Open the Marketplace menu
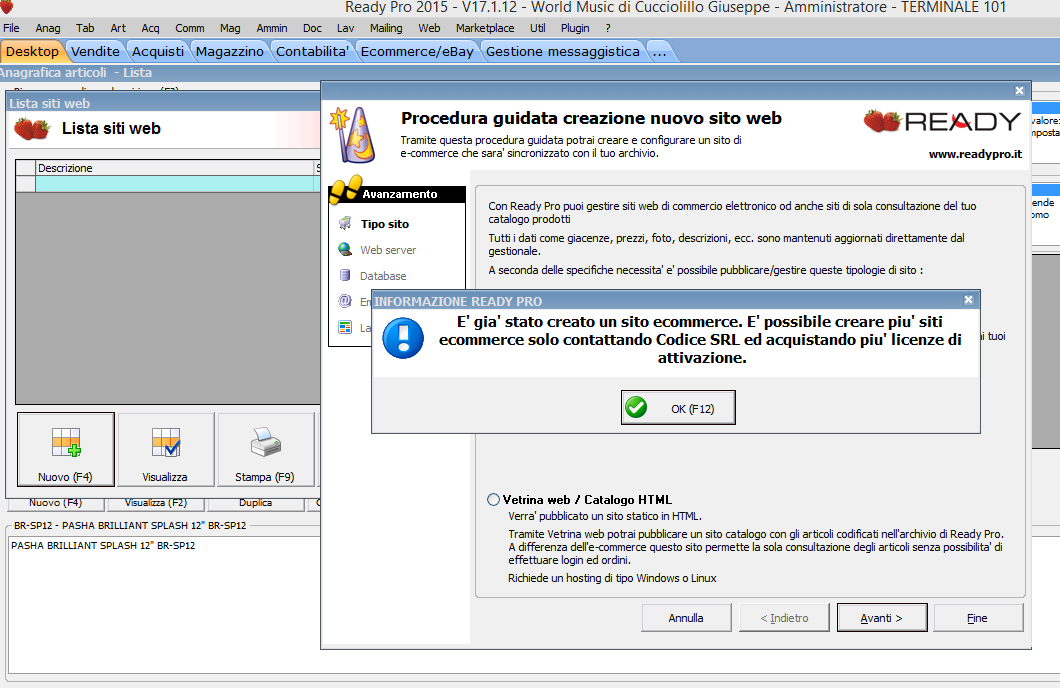Image resolution: width=1060 pixels, height=688 pixels. click(485, 28)
